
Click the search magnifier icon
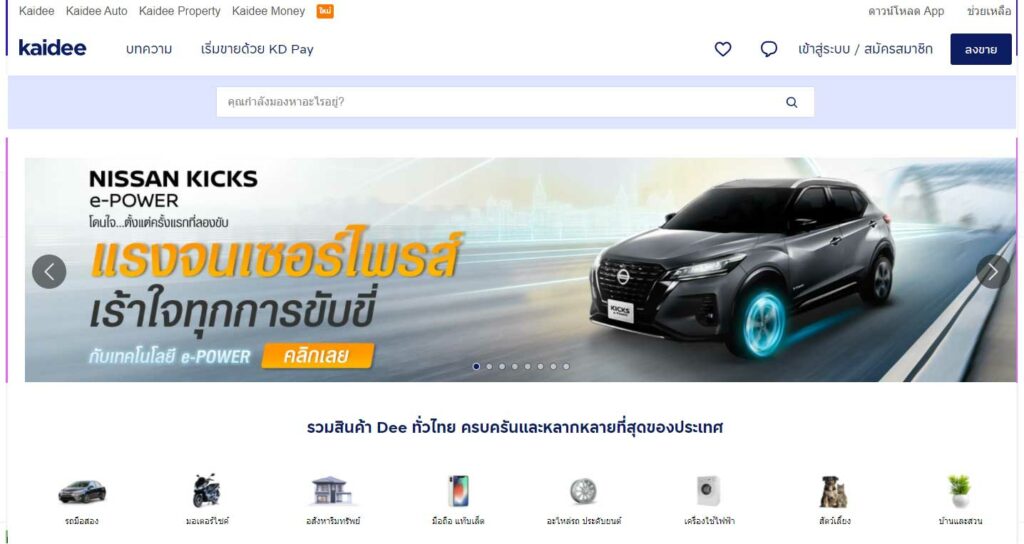pyautogui.click(x=792, y=102)
